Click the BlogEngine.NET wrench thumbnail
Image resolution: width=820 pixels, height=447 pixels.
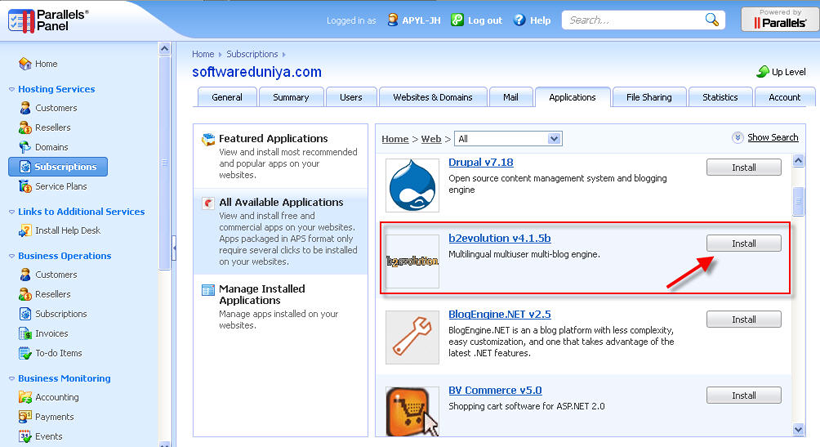click(x=413, y=337)
